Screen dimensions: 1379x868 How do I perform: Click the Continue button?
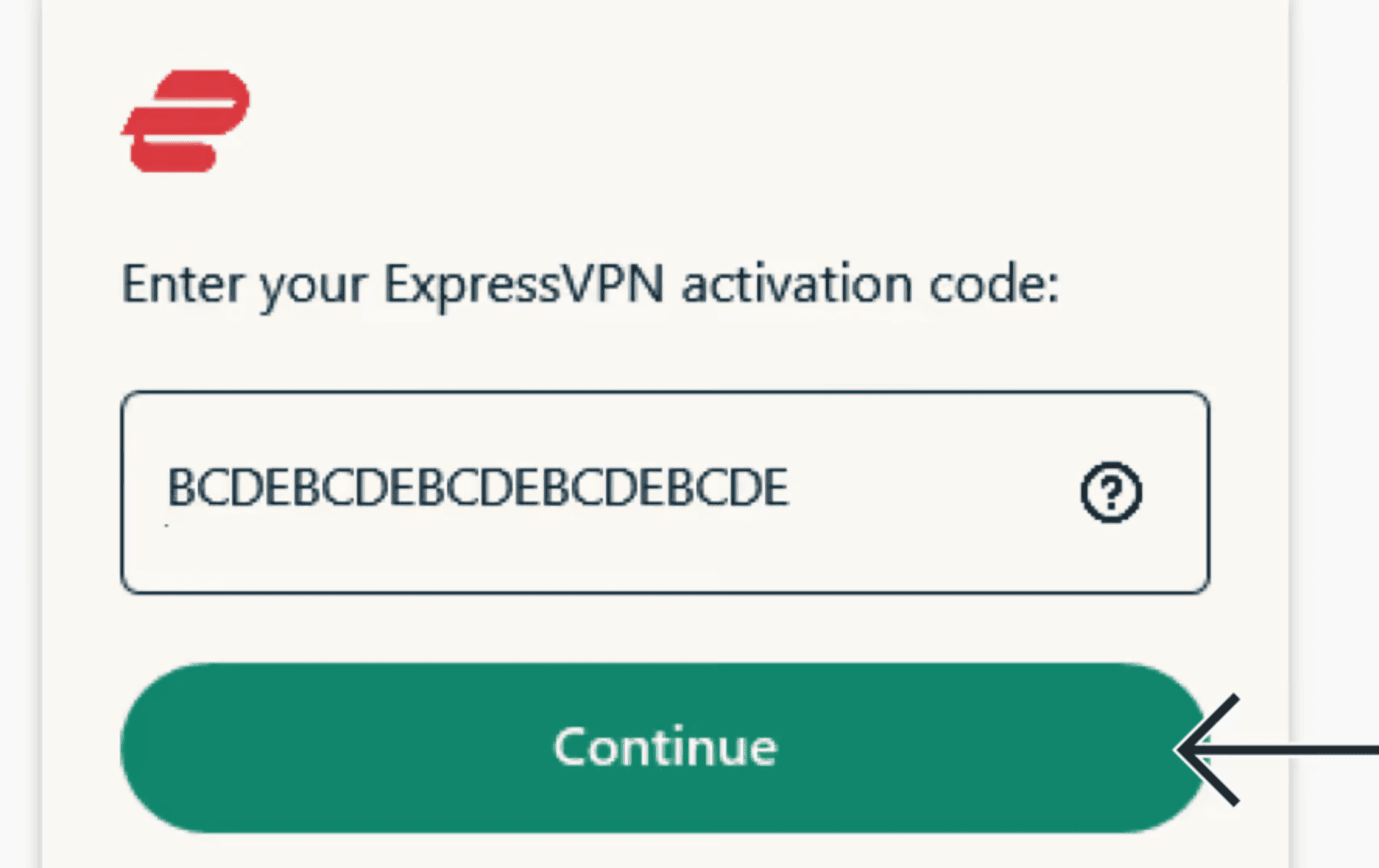tap(664, 748)
